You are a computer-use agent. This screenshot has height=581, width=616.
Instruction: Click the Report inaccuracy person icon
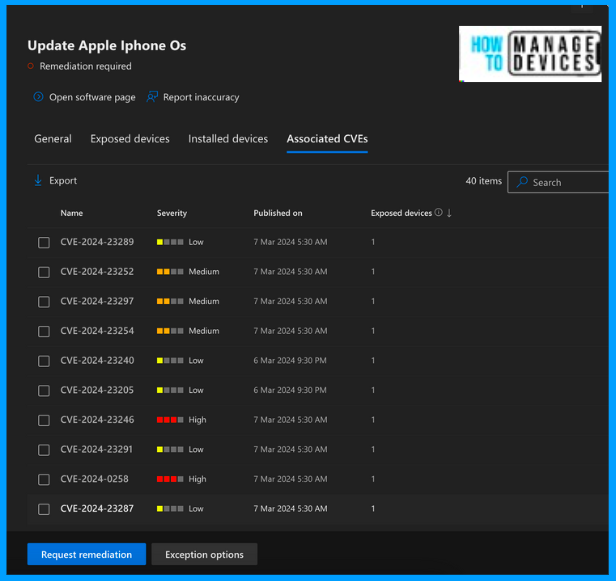click(152, 97)
